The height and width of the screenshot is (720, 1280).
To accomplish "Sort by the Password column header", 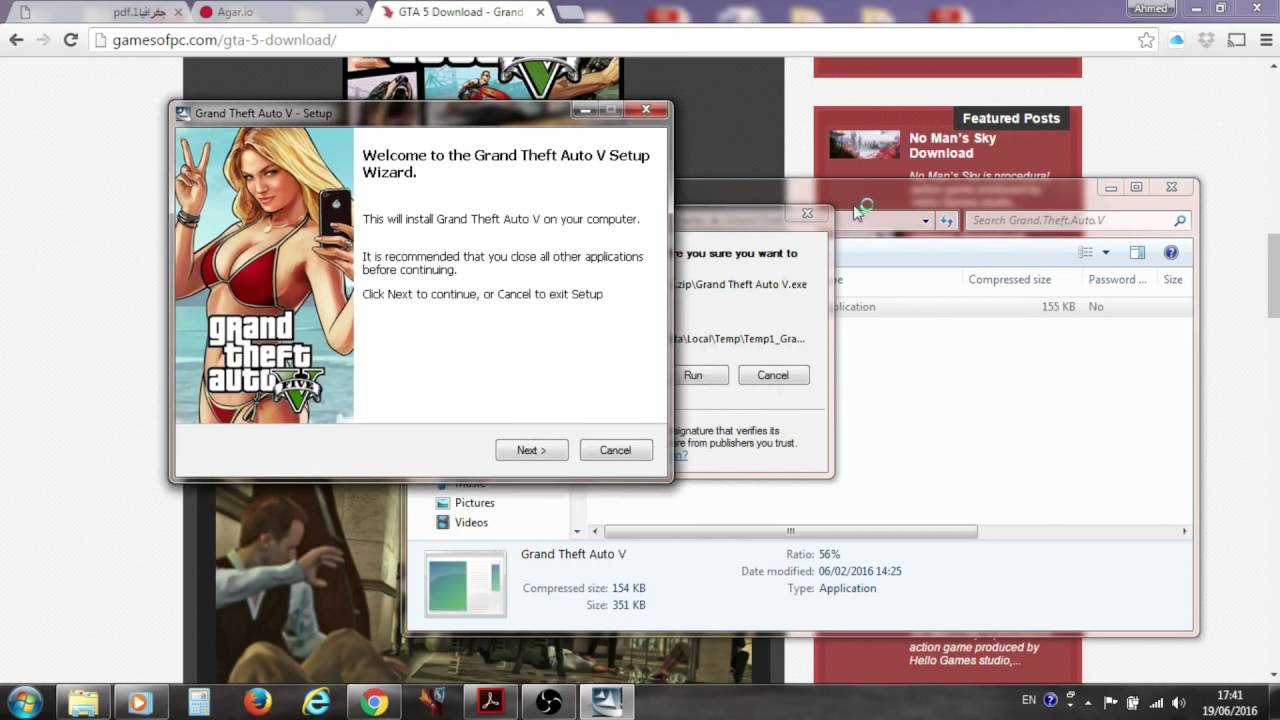I will (x=1118, y=280).
